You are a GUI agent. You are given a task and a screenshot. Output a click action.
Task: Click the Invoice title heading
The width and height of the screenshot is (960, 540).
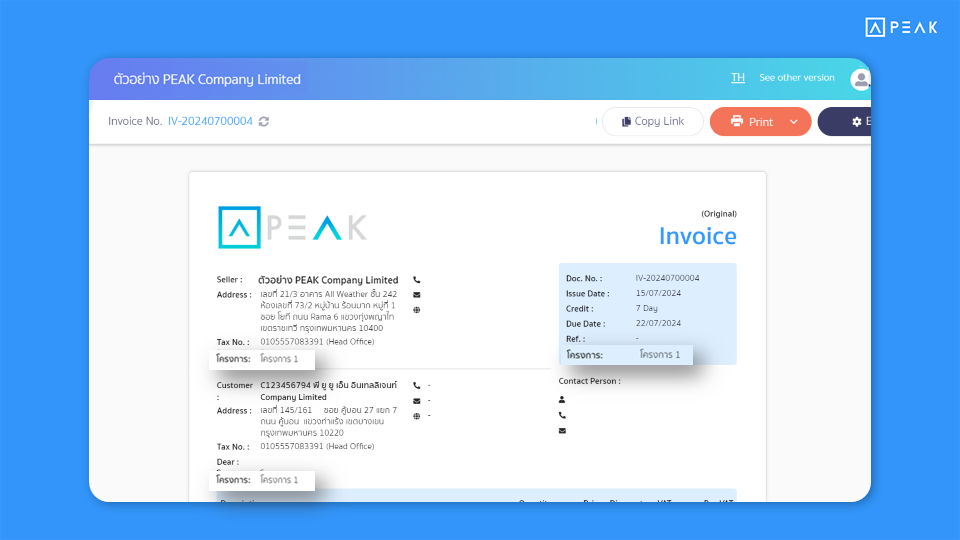[697, 236]
